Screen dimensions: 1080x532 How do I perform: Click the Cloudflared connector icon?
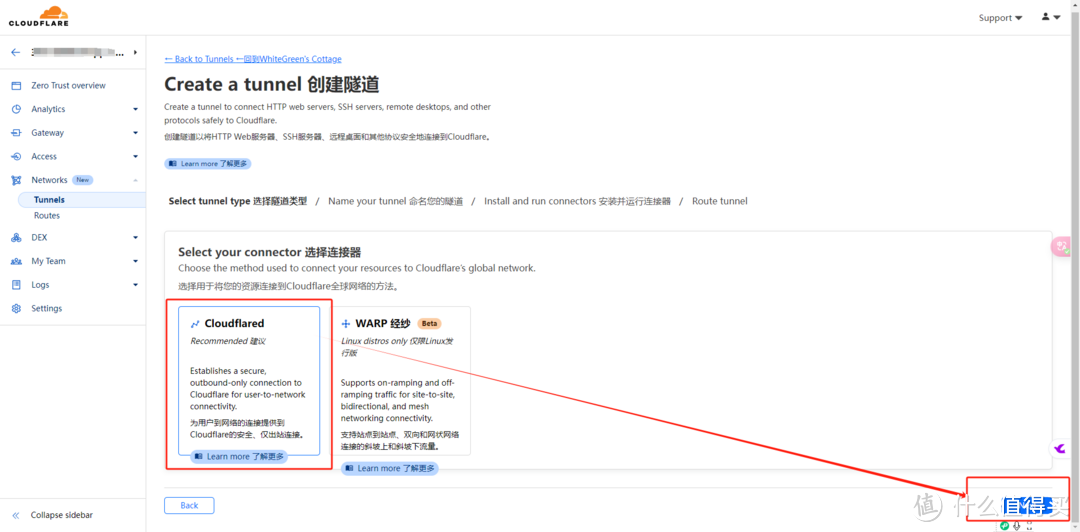click(195, 324)
